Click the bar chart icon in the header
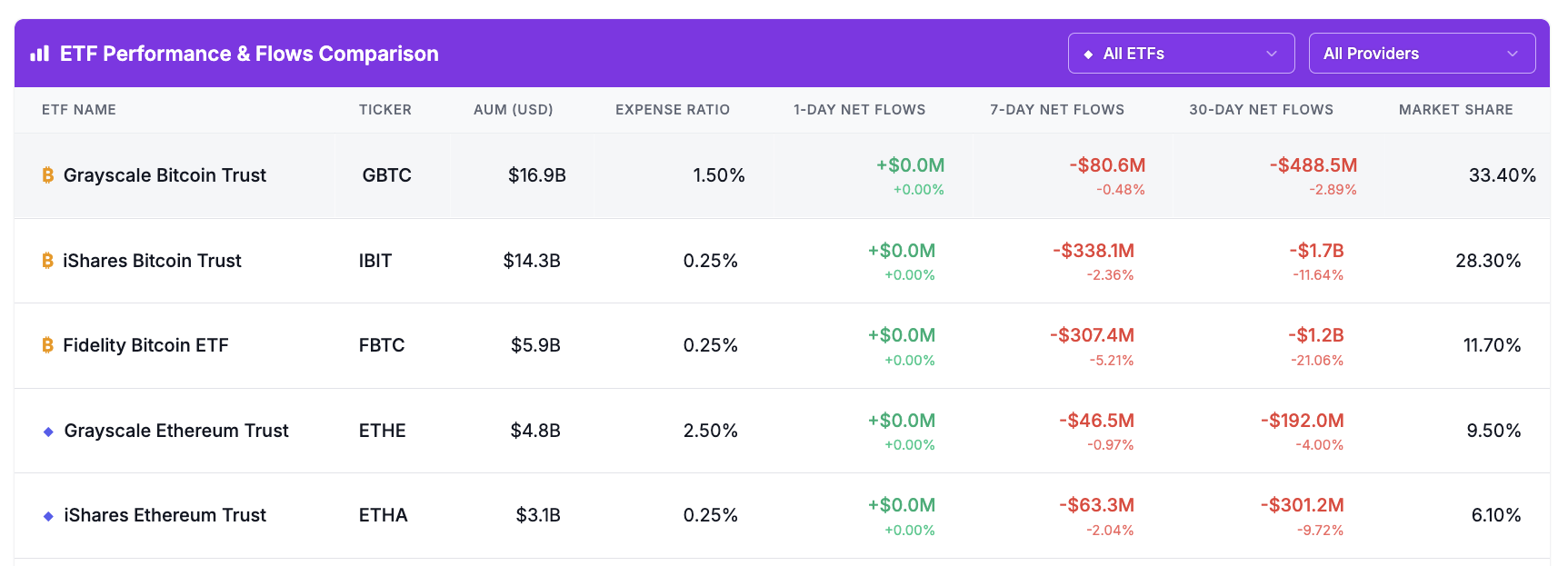This screenshot has height=566, width=1568. (39, 54)
